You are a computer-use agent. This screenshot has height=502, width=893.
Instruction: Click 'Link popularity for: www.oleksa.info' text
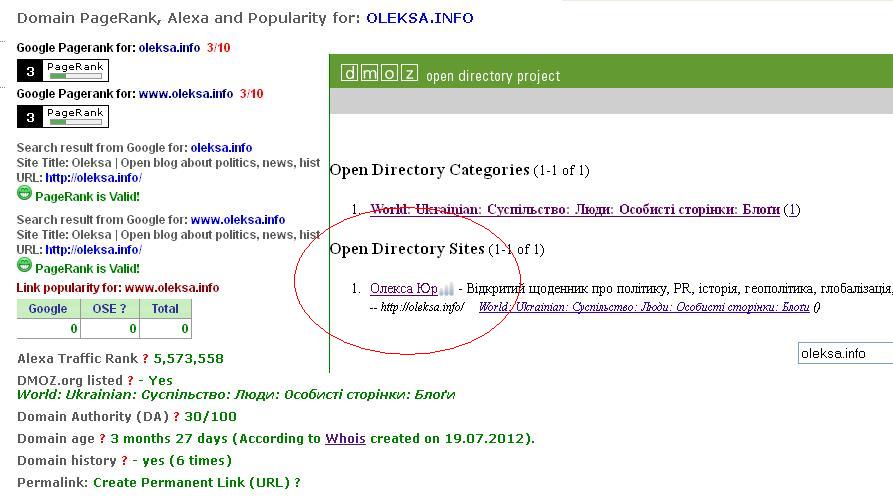click(x=118, y=288)
